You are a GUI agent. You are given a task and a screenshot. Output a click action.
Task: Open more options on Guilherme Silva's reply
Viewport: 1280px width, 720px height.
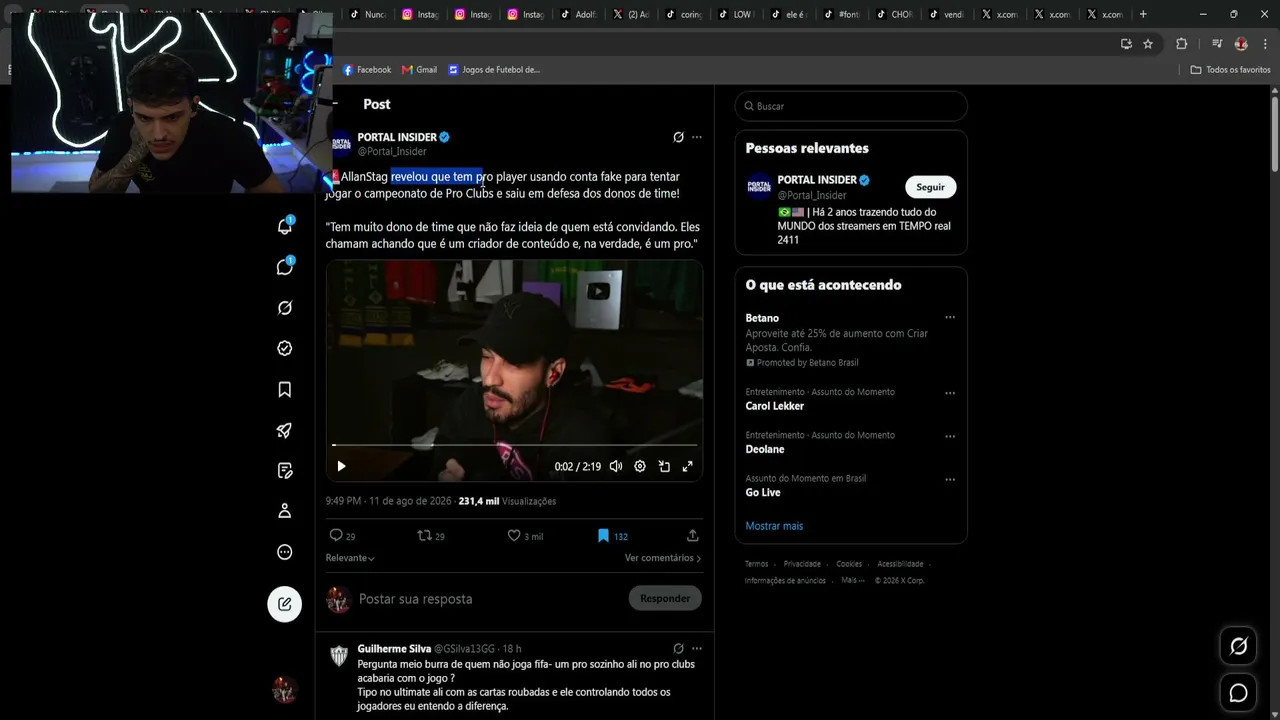click(x=697, y=648)
